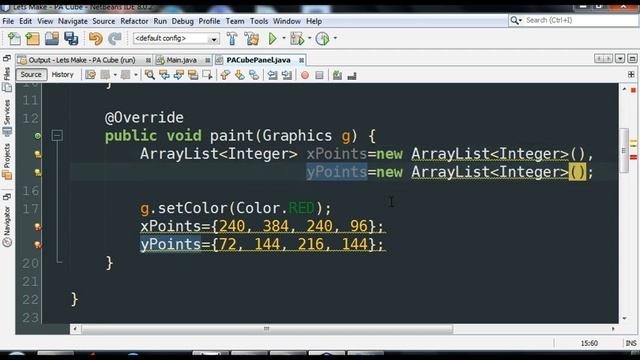Click the error glyph on the xPoints={240 line
Image resolution: width=640 pixels, height=360 pixels.
point(38,227)
